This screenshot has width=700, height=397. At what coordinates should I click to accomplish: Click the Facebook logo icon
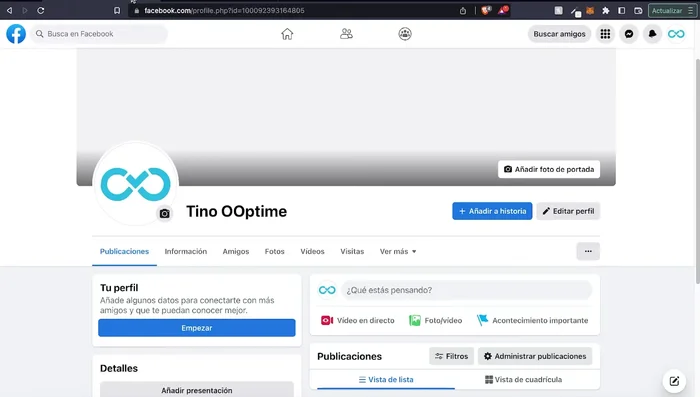pos(16,34)
